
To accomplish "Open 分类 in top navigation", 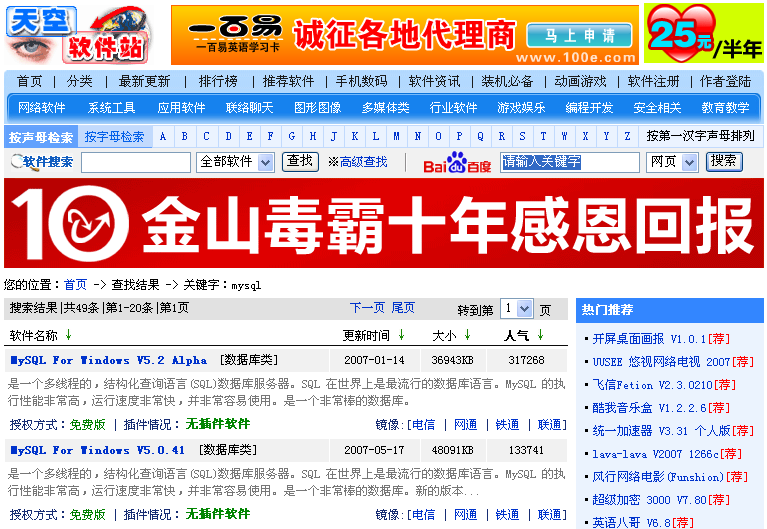I will 80,81.
